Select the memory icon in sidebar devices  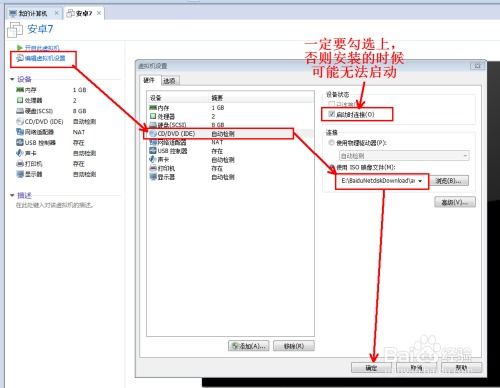click(20, 90)
